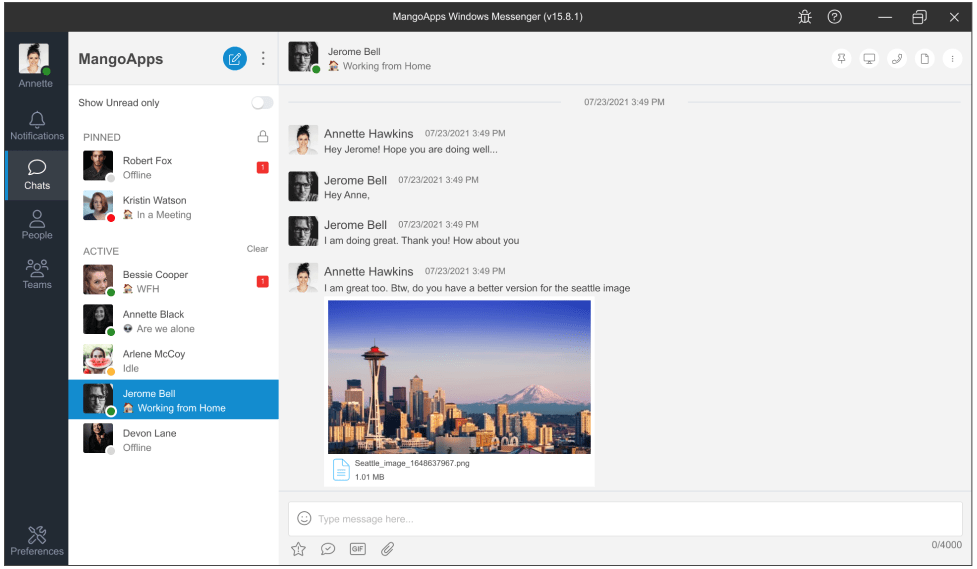Select Jerome Bell highlighted chat
The width and height of the screenshot is (977, 569).
(174, 399)
